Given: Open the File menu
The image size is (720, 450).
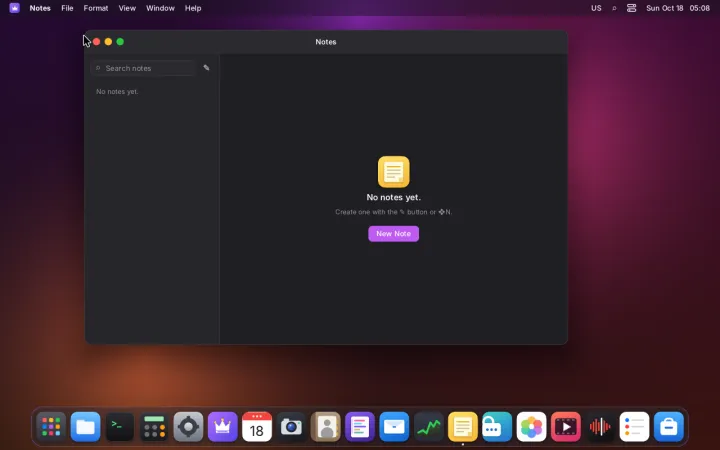Looking at the screenshot, I should 67,8.
